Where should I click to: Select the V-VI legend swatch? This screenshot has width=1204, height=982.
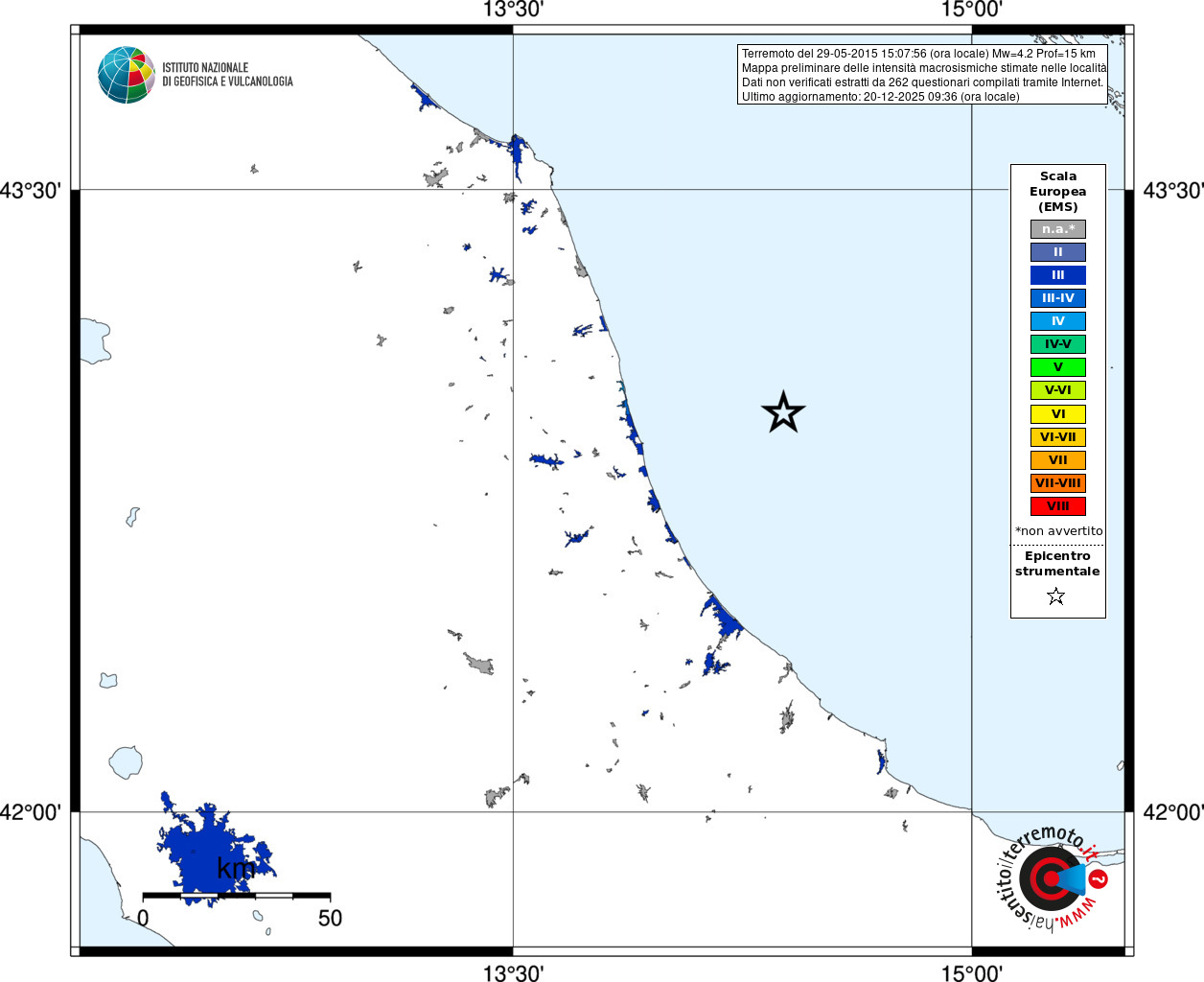1058,390
